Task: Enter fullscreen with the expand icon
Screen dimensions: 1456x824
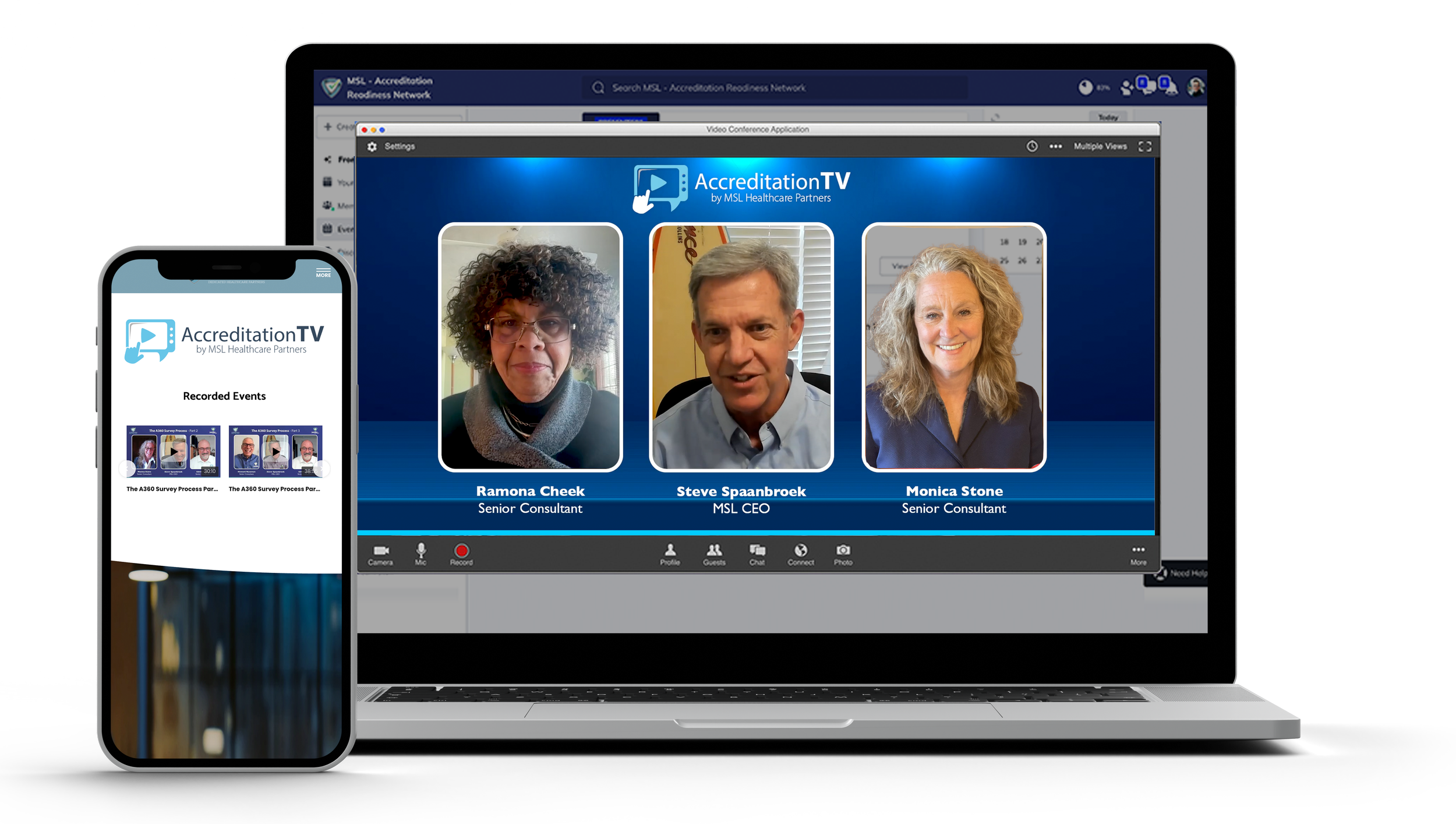Action: (x=1144, y=146)
